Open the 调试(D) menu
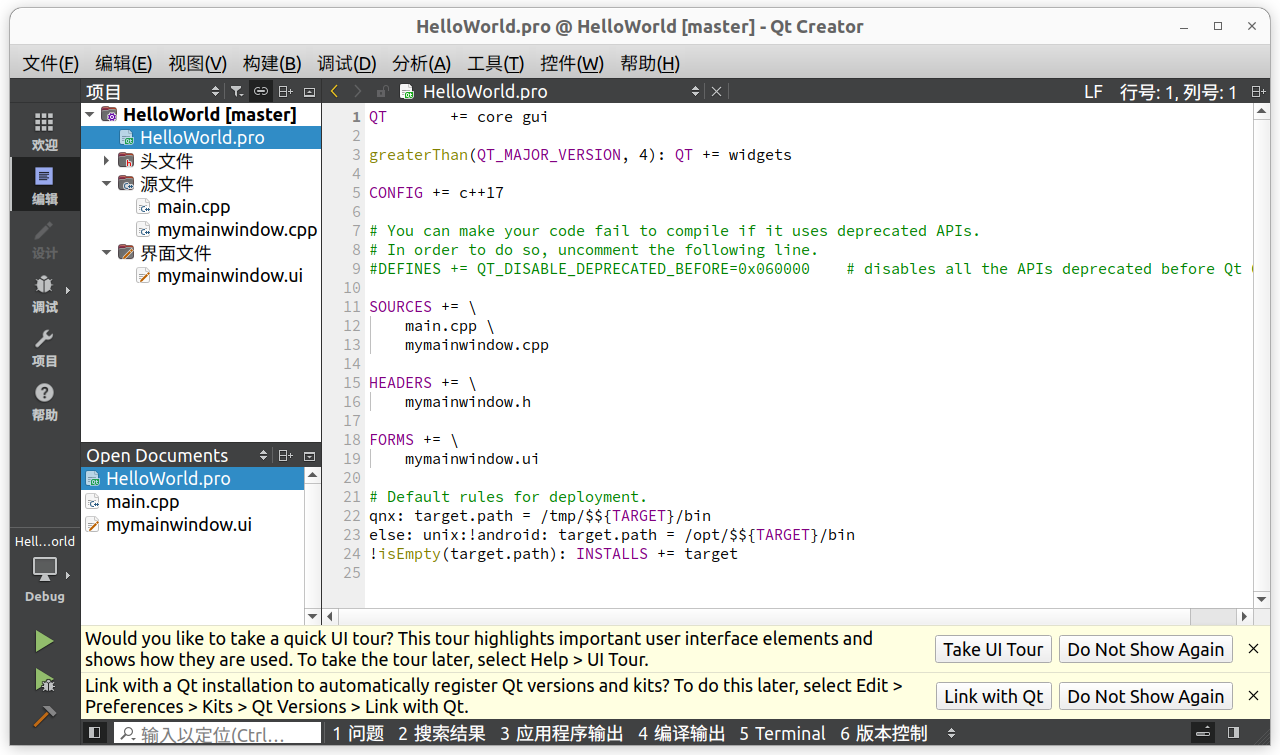Viewport: 1280px width, 755px height. click(x=347, y=64)
